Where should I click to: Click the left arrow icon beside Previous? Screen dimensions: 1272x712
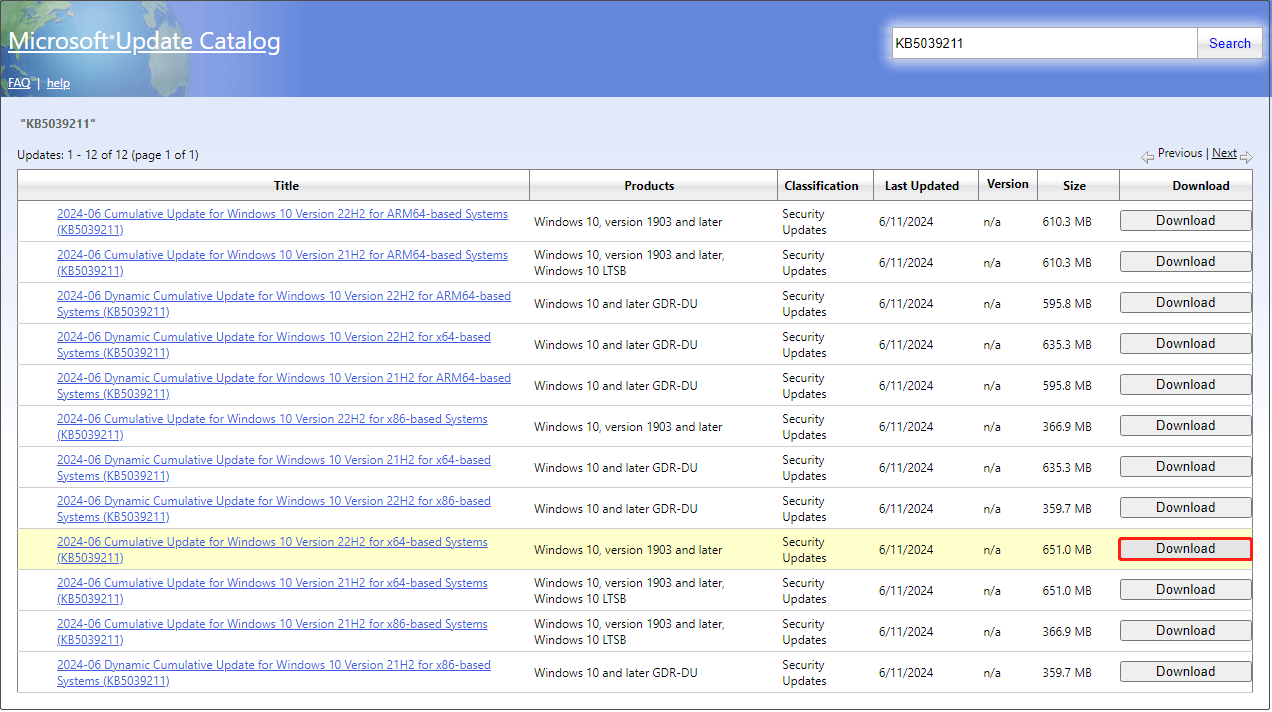pos(1147,157)
